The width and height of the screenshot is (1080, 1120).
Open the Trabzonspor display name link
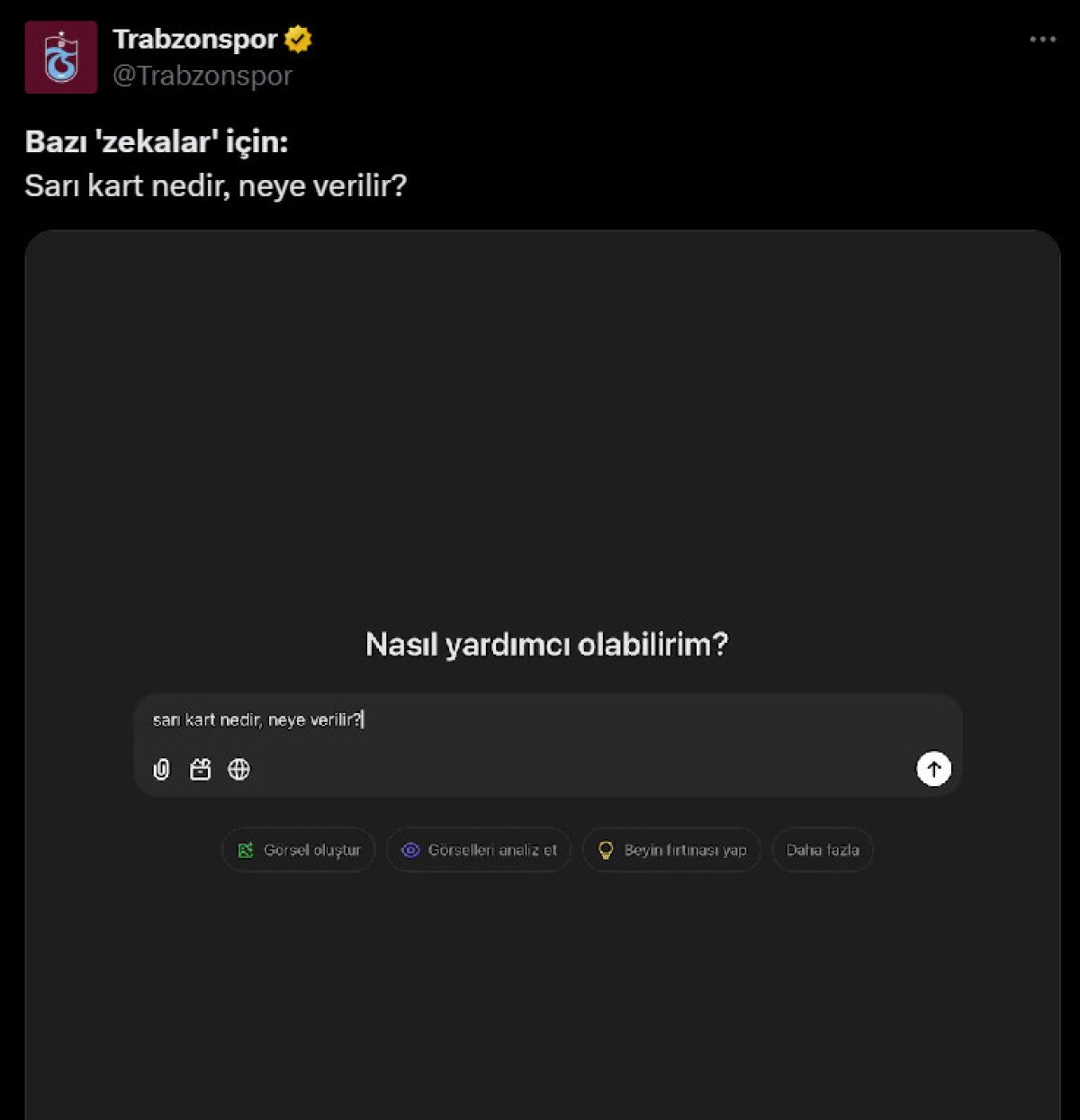pos(194,40)
